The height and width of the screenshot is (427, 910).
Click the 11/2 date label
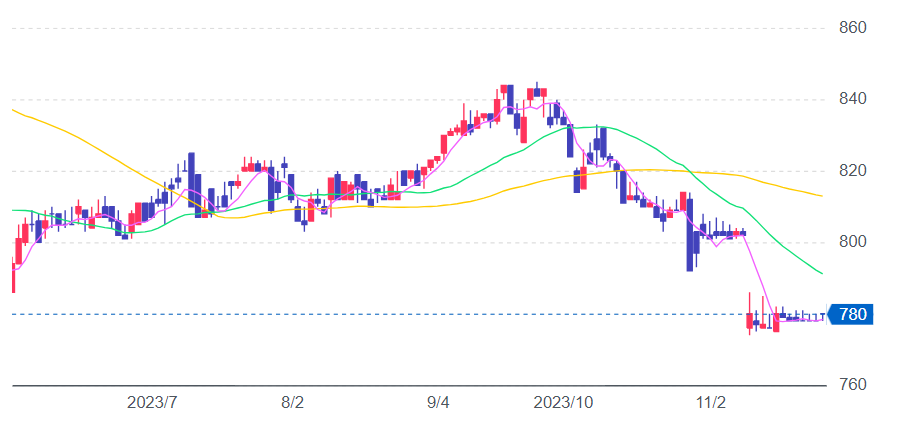(x=712, y=403)
